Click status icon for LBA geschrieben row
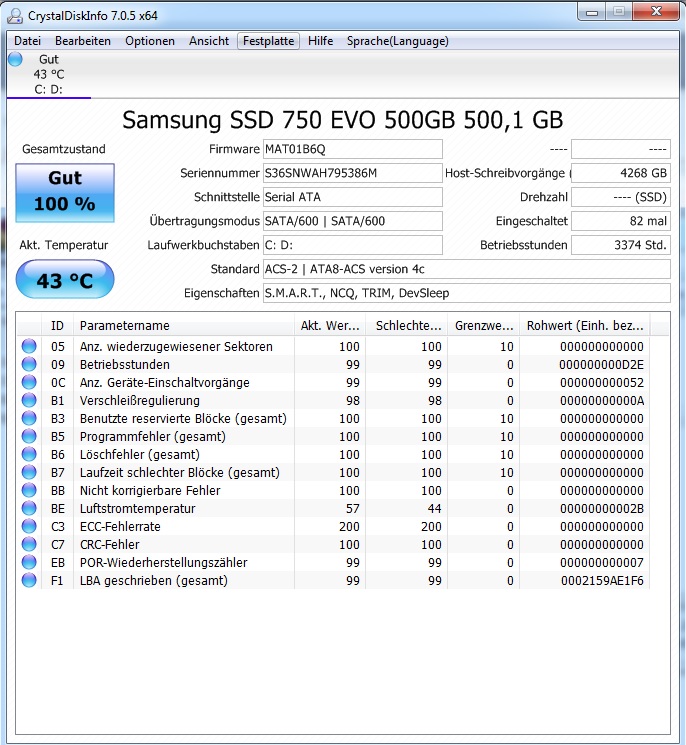Image resolution: width=686 pixels, height=745 pixels. click(x=29, y=581)
